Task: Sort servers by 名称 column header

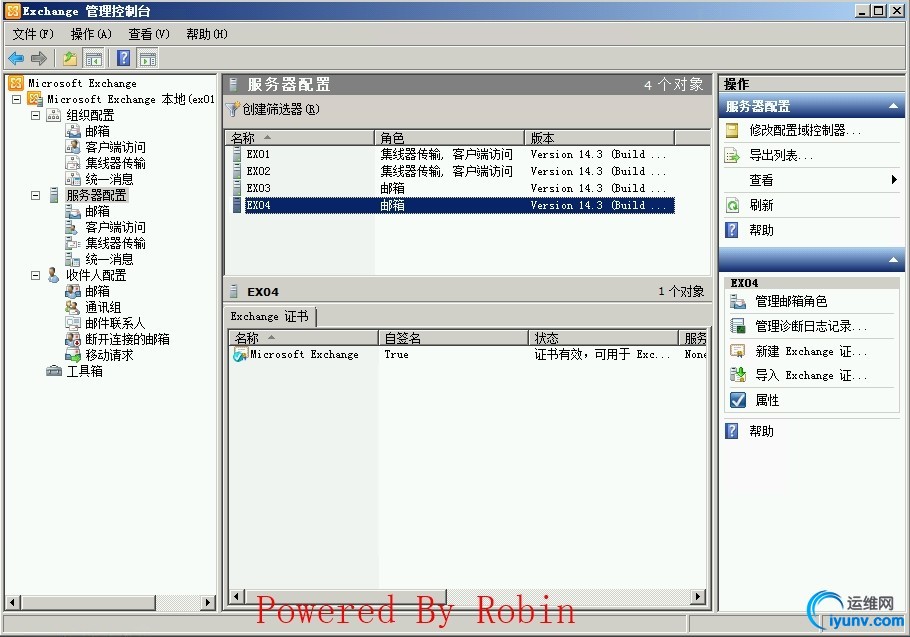Action: pos(299,137)
